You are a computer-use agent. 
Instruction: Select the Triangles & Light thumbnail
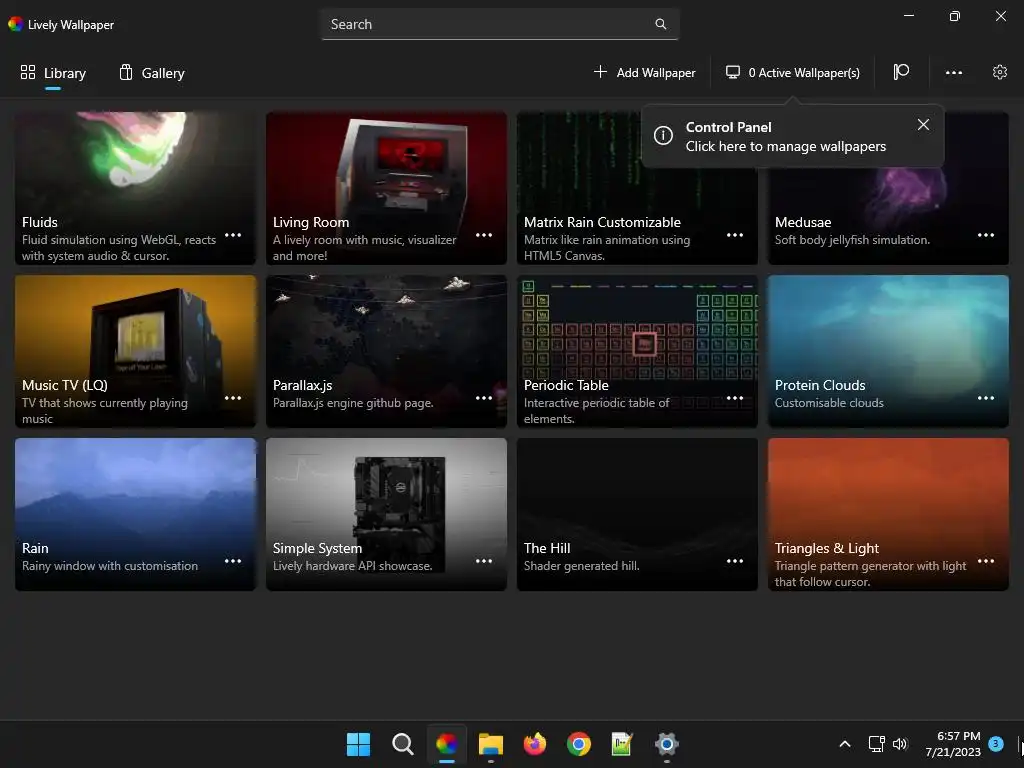[x=888, y=514]
